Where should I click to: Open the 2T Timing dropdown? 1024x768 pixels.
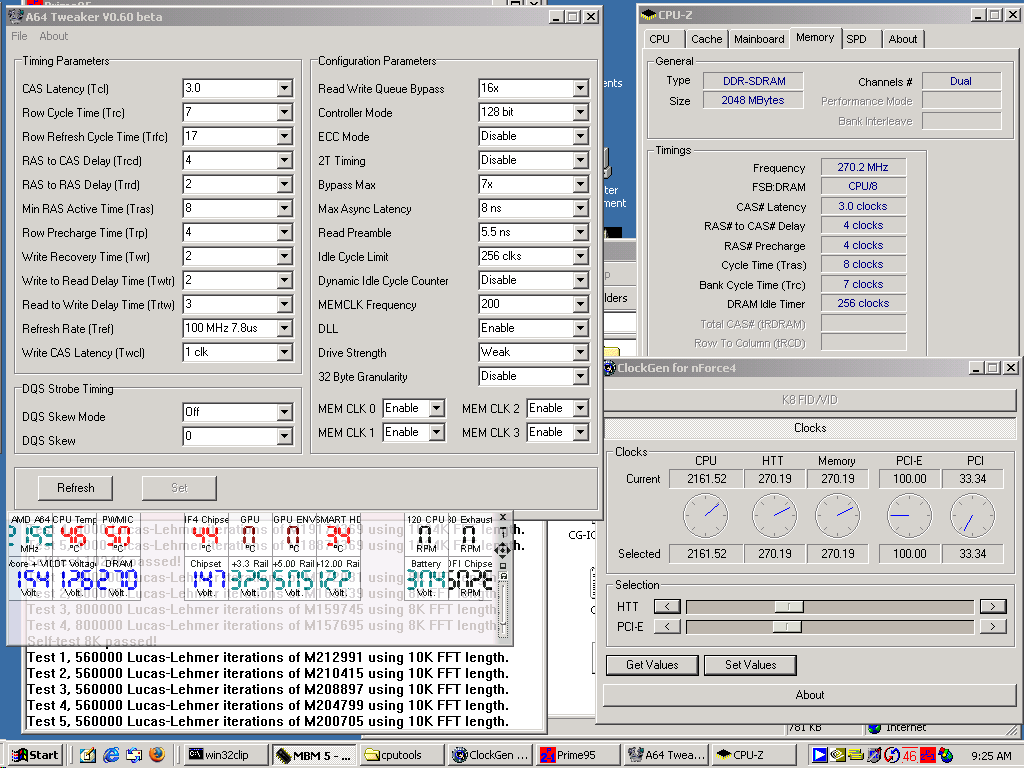click(581, 161)
